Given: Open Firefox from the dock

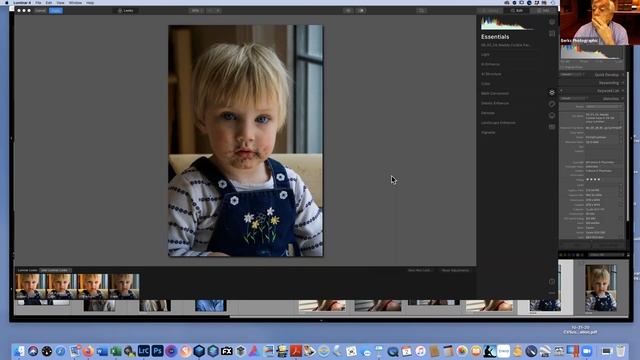Looking at the screenshot, I should pyautogui.click(x=88, y=351).
